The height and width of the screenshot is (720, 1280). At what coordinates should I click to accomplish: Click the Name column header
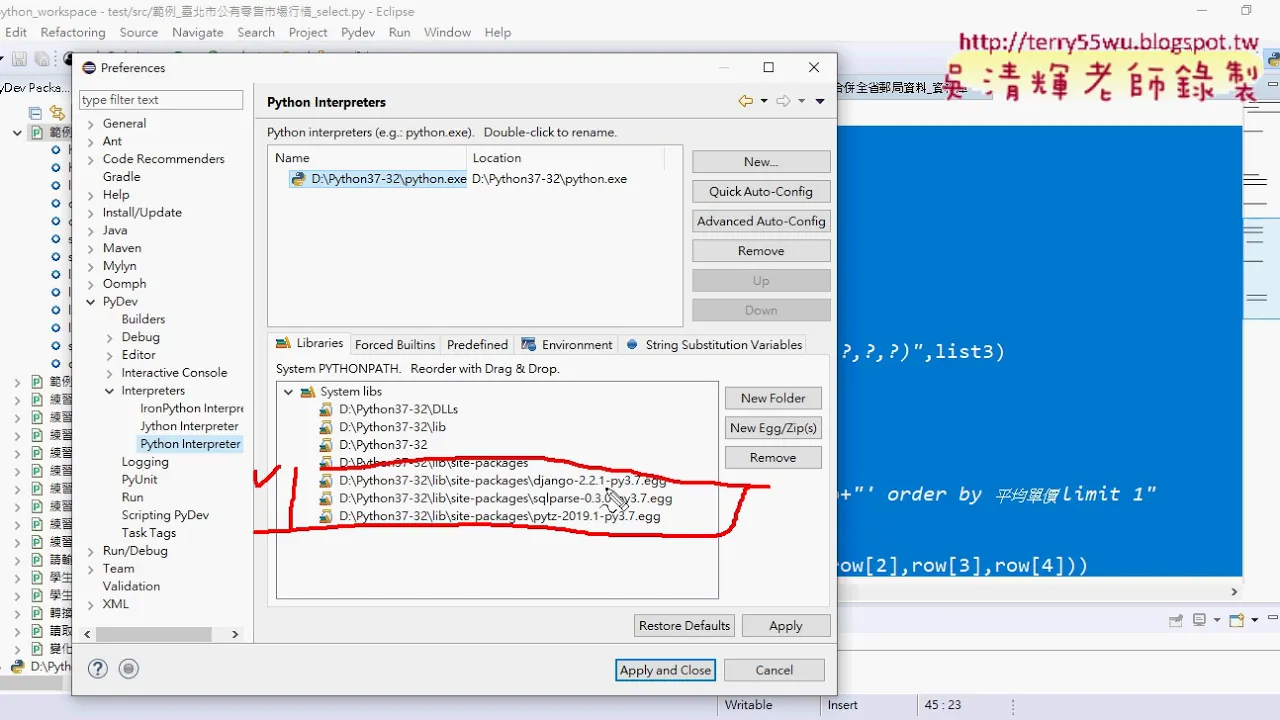[x=367, y=158]
